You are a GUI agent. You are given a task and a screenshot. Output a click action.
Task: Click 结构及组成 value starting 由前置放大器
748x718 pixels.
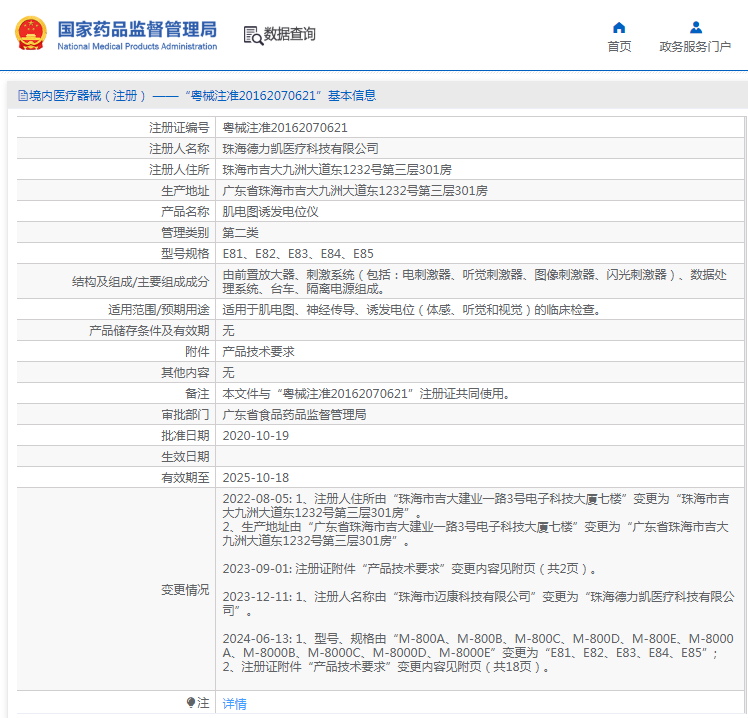475,281
